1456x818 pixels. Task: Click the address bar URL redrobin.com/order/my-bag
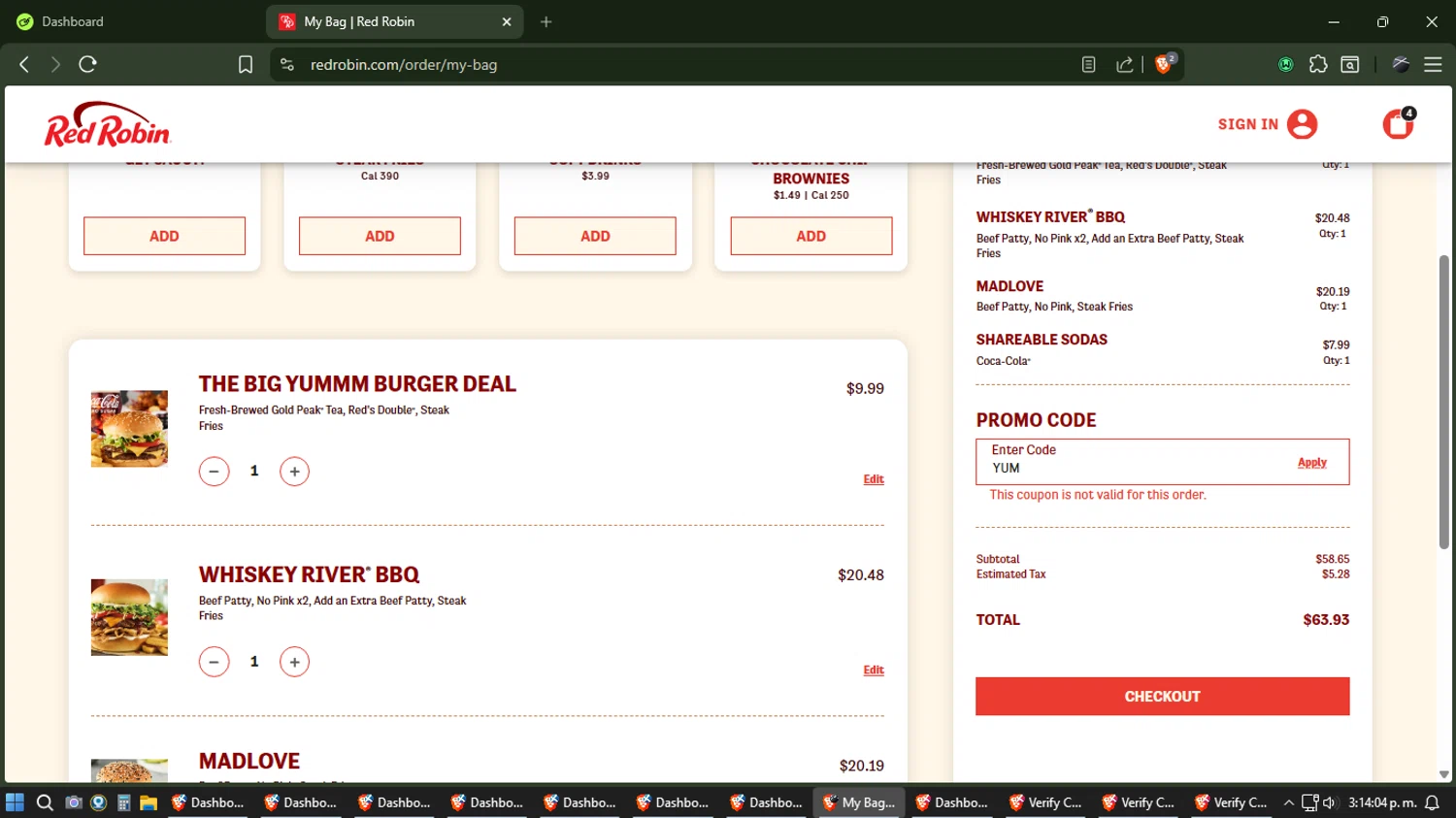pyautogui.click(x=404, y=64)
